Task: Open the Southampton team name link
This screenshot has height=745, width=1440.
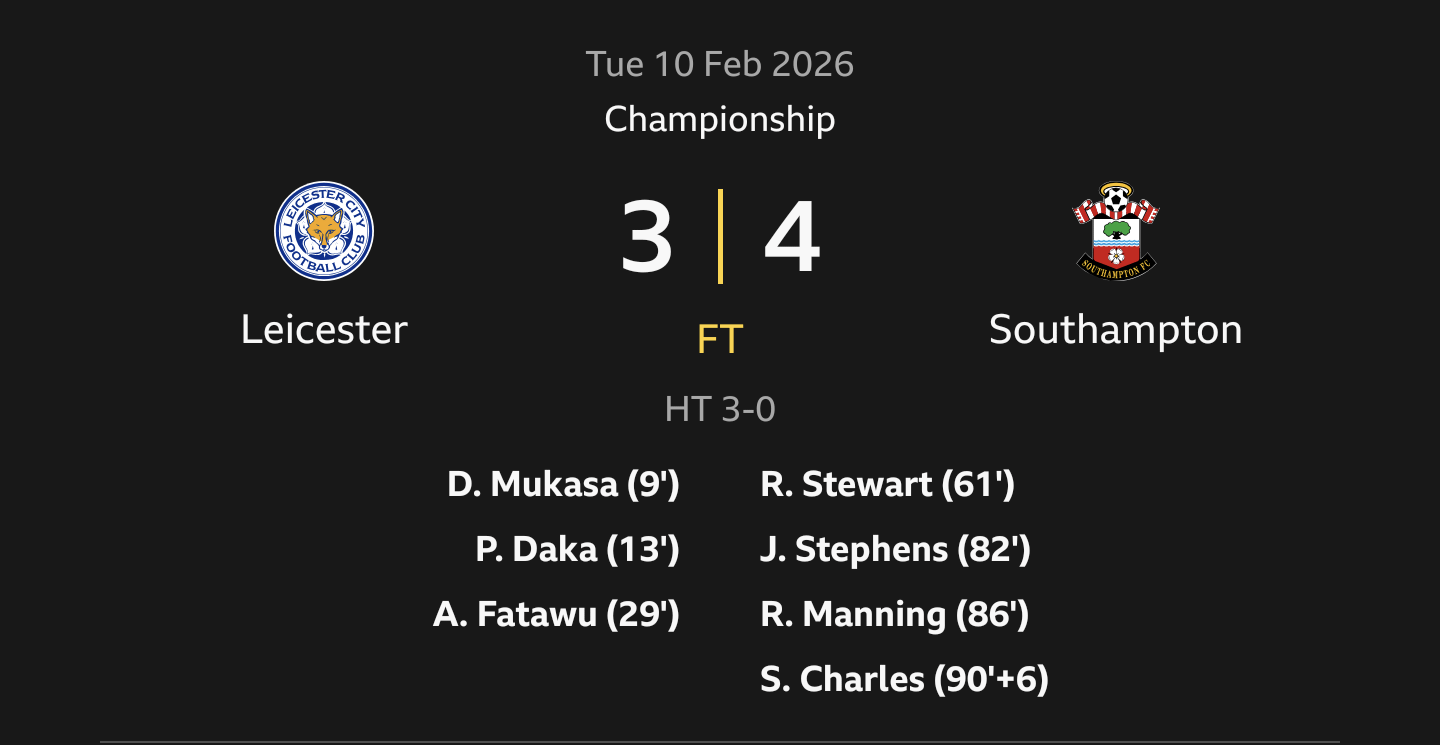Action: 1115,329
